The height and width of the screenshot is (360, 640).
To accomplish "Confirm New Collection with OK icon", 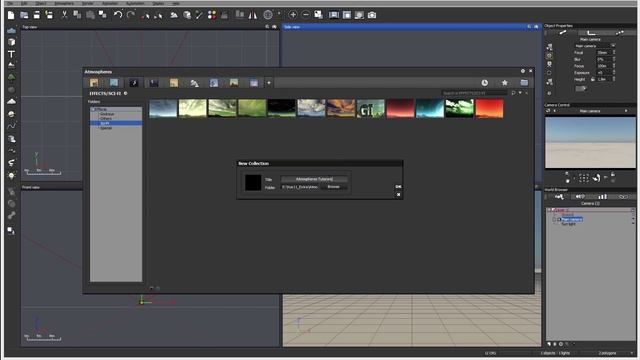I will 398,187.
